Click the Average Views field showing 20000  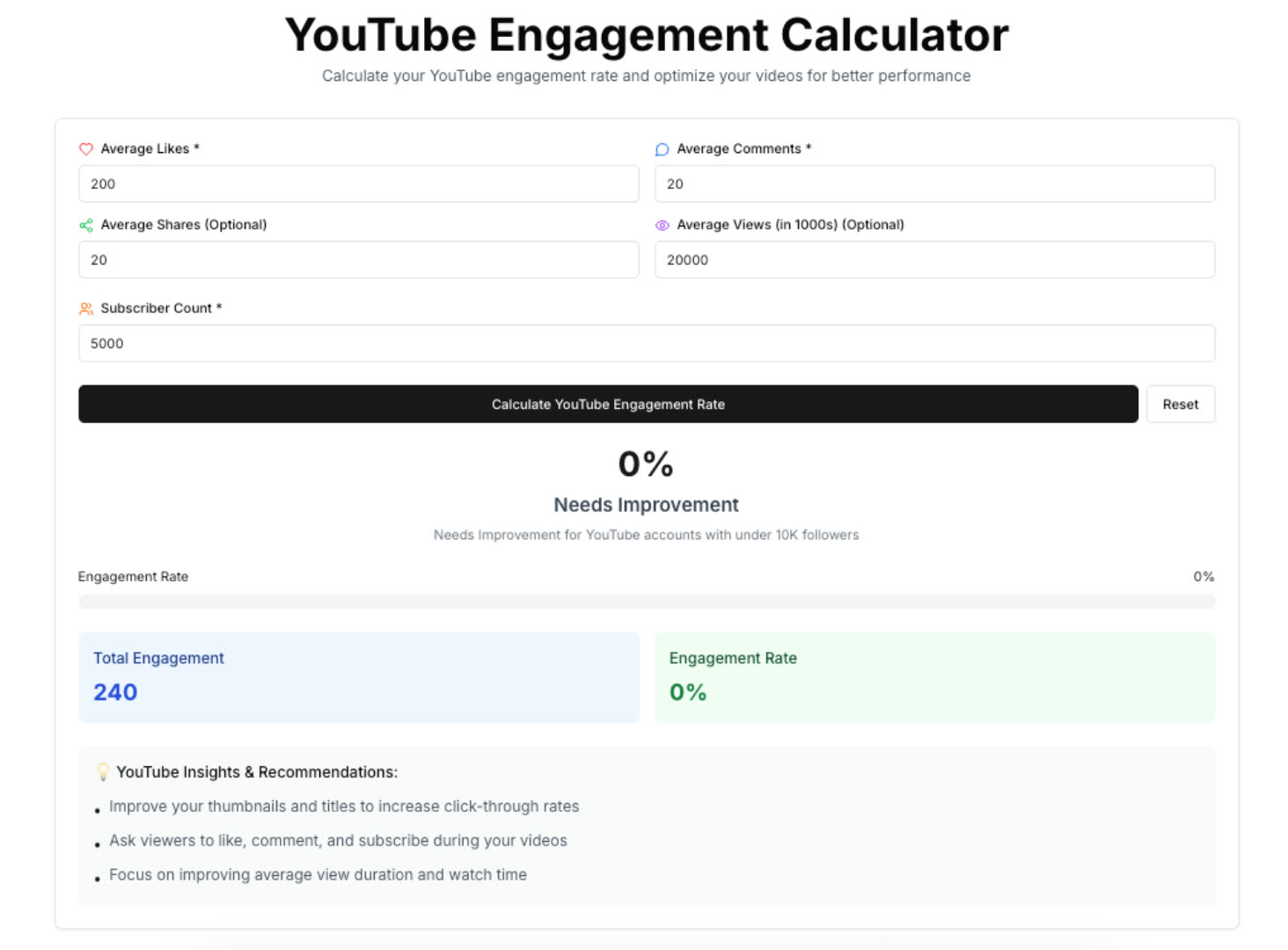(935, 259)
